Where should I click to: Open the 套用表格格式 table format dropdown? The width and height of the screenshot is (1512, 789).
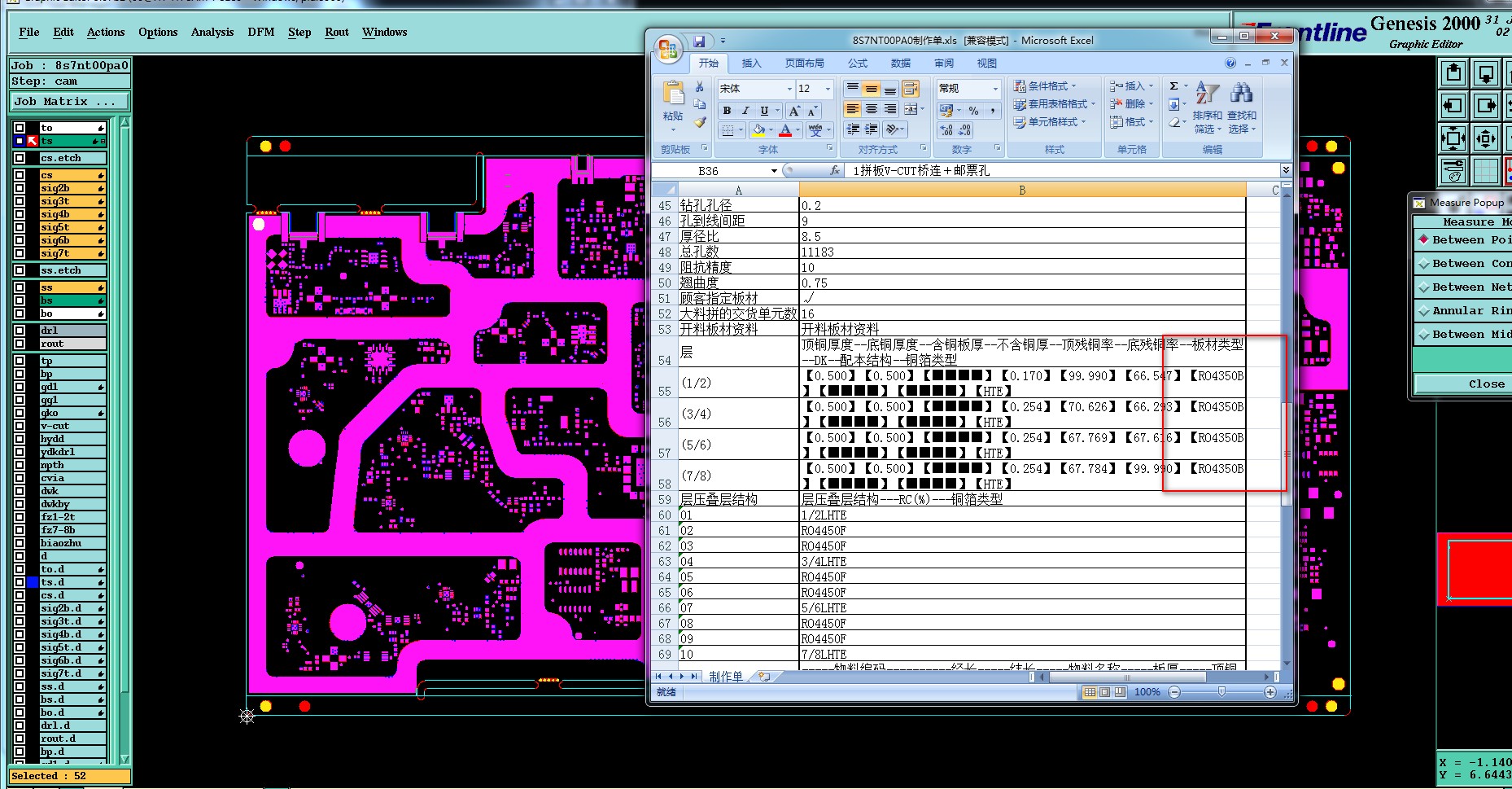[1055, 104]
